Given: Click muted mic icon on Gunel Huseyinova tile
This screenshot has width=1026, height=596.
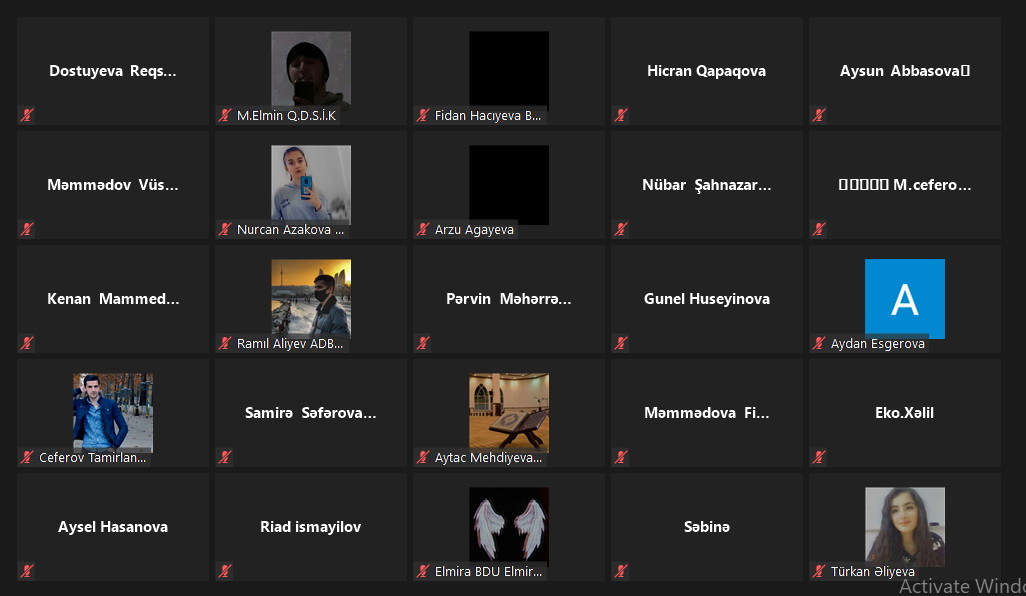Looking at the screenshot, I should [x=621, y=343].
